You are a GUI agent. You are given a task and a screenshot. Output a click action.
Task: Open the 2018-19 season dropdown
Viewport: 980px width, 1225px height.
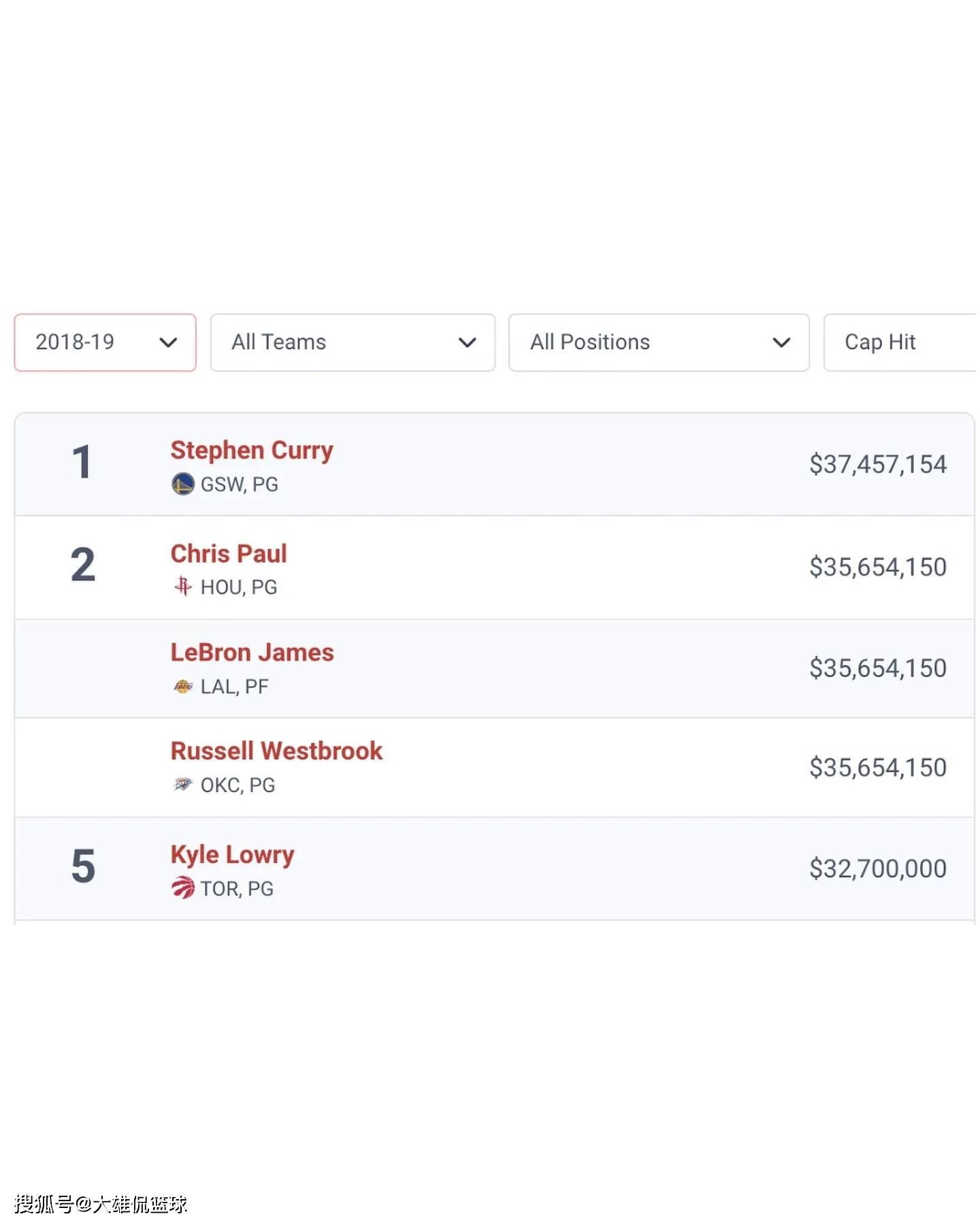(105, 342)
